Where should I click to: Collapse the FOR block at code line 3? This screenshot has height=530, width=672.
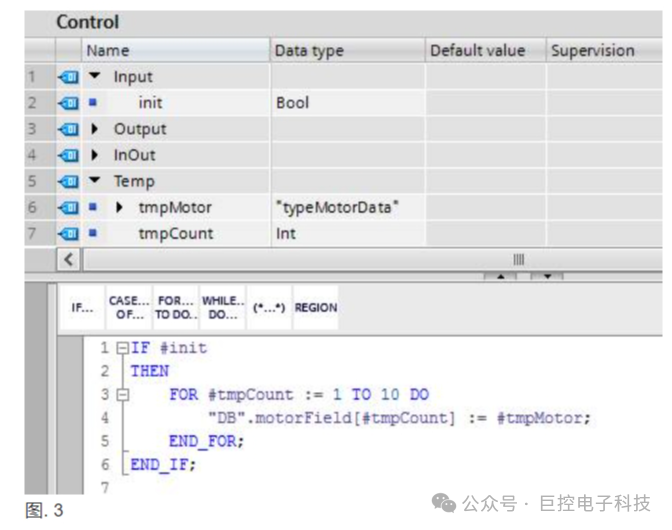[123, 394]
